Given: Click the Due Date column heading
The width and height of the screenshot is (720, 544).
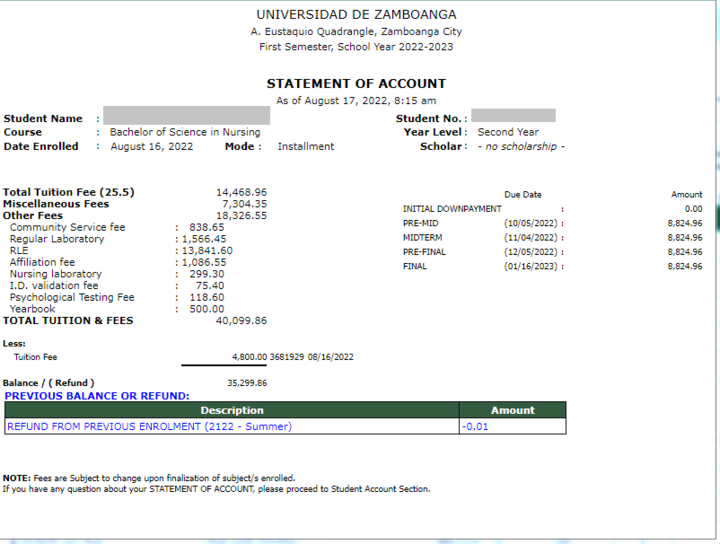Looking at the screenshot, I should click(523, 195).
